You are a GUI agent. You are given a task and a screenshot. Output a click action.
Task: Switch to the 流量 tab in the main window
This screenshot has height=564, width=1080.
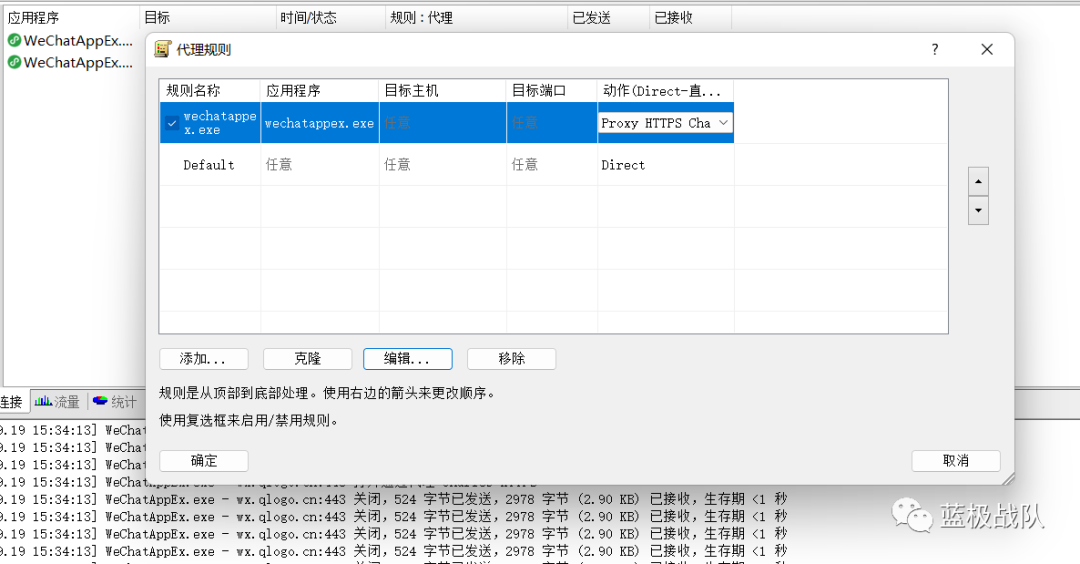point(58,401)
